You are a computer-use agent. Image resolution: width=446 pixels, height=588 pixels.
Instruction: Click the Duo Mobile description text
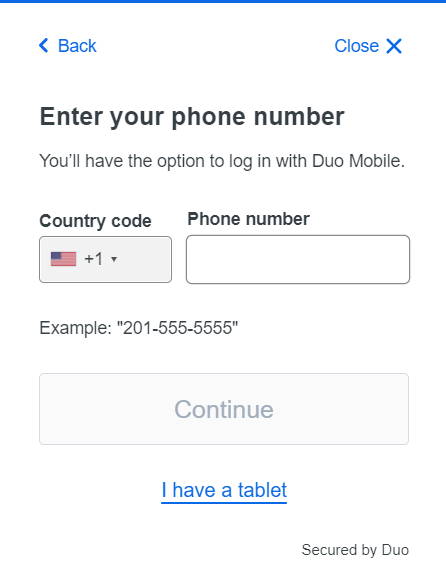222,161
